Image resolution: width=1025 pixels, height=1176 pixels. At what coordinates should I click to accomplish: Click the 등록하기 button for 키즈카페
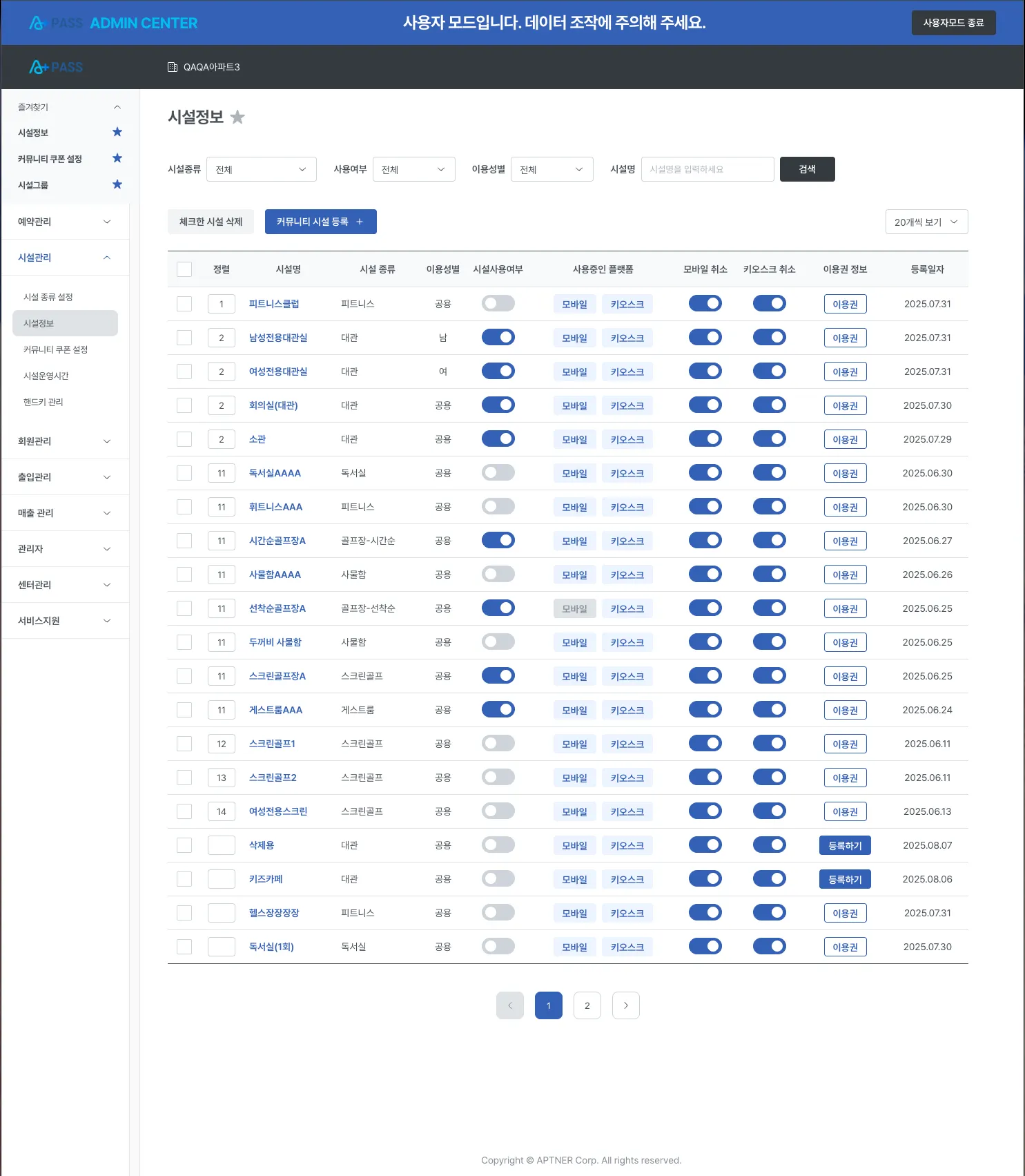[845, 879]
